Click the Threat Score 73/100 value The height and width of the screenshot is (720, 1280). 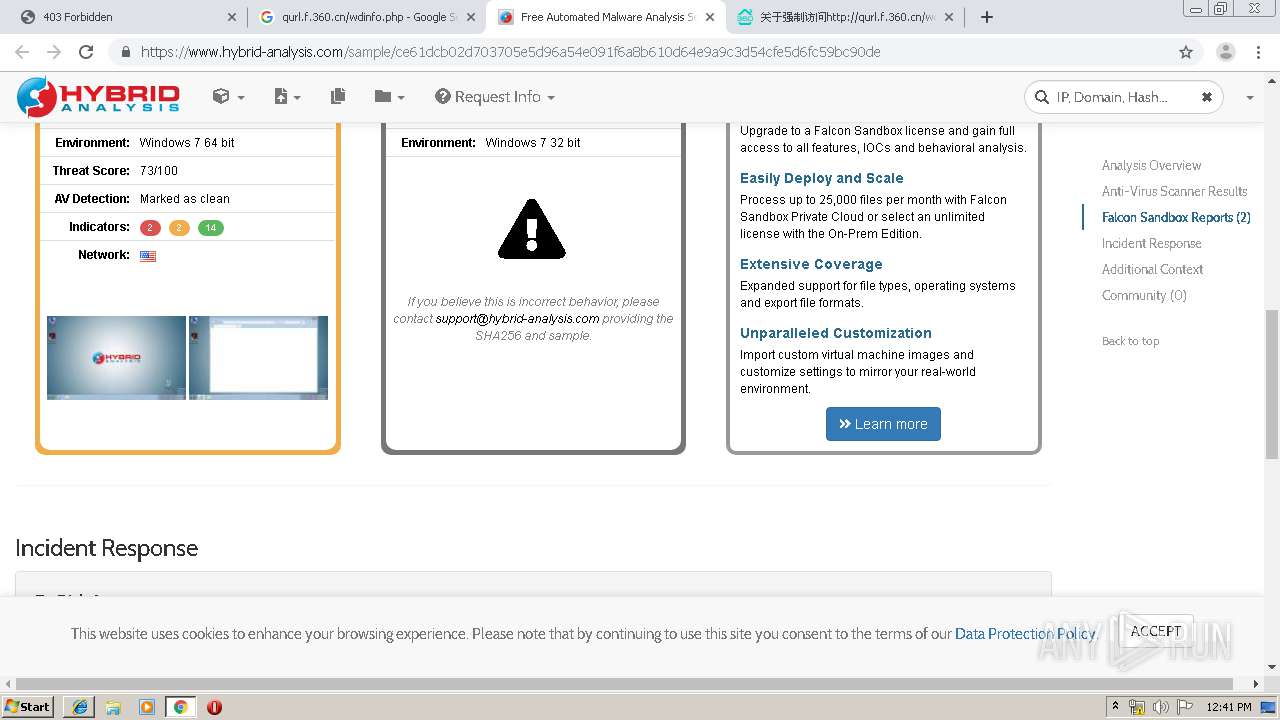pyautogui.click(x=159, y=171)
